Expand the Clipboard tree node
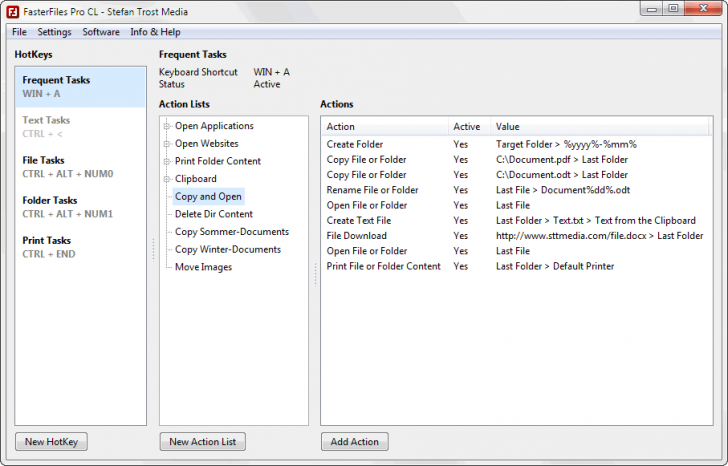This screenshot has width=728, height=466. pyautogui.click(x=167, y=179)
